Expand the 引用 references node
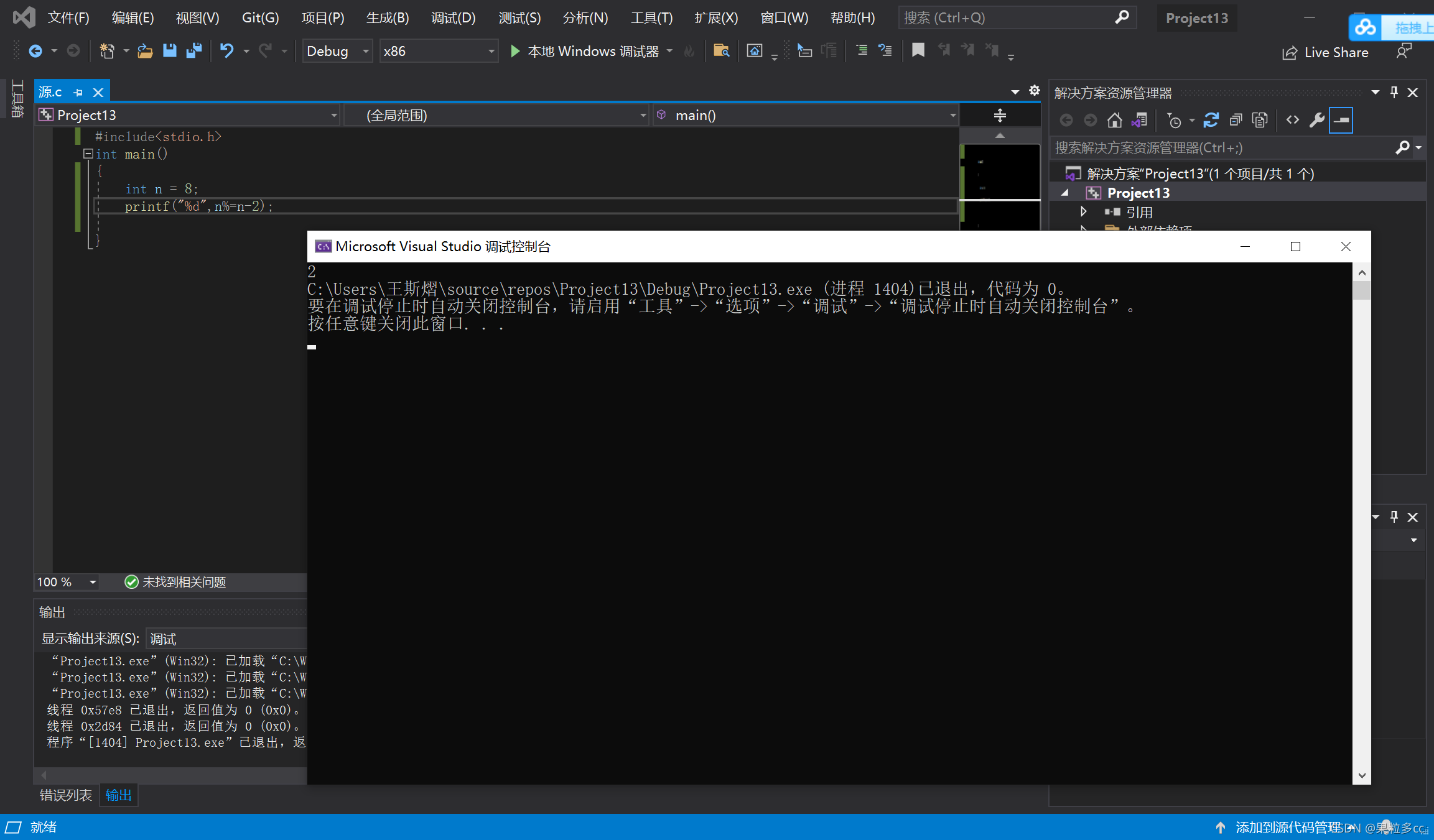The height and width of the screenshot is (840, 1434). point(1083,212)
